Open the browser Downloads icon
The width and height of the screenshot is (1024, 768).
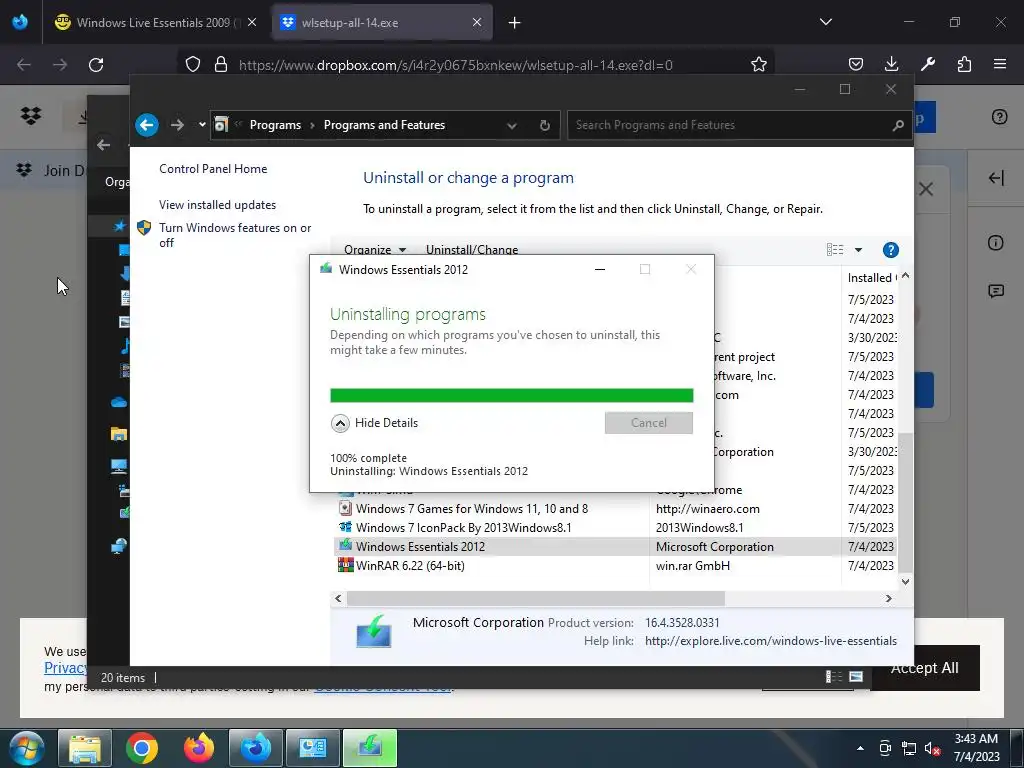(891, 64)
